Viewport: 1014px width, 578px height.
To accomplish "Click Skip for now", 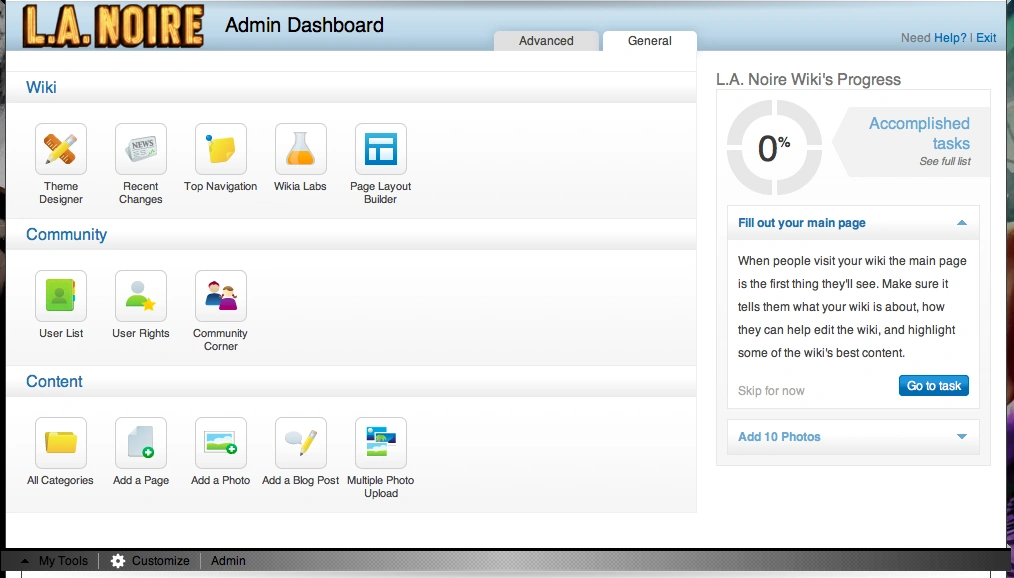I will (x=771, y=391).
